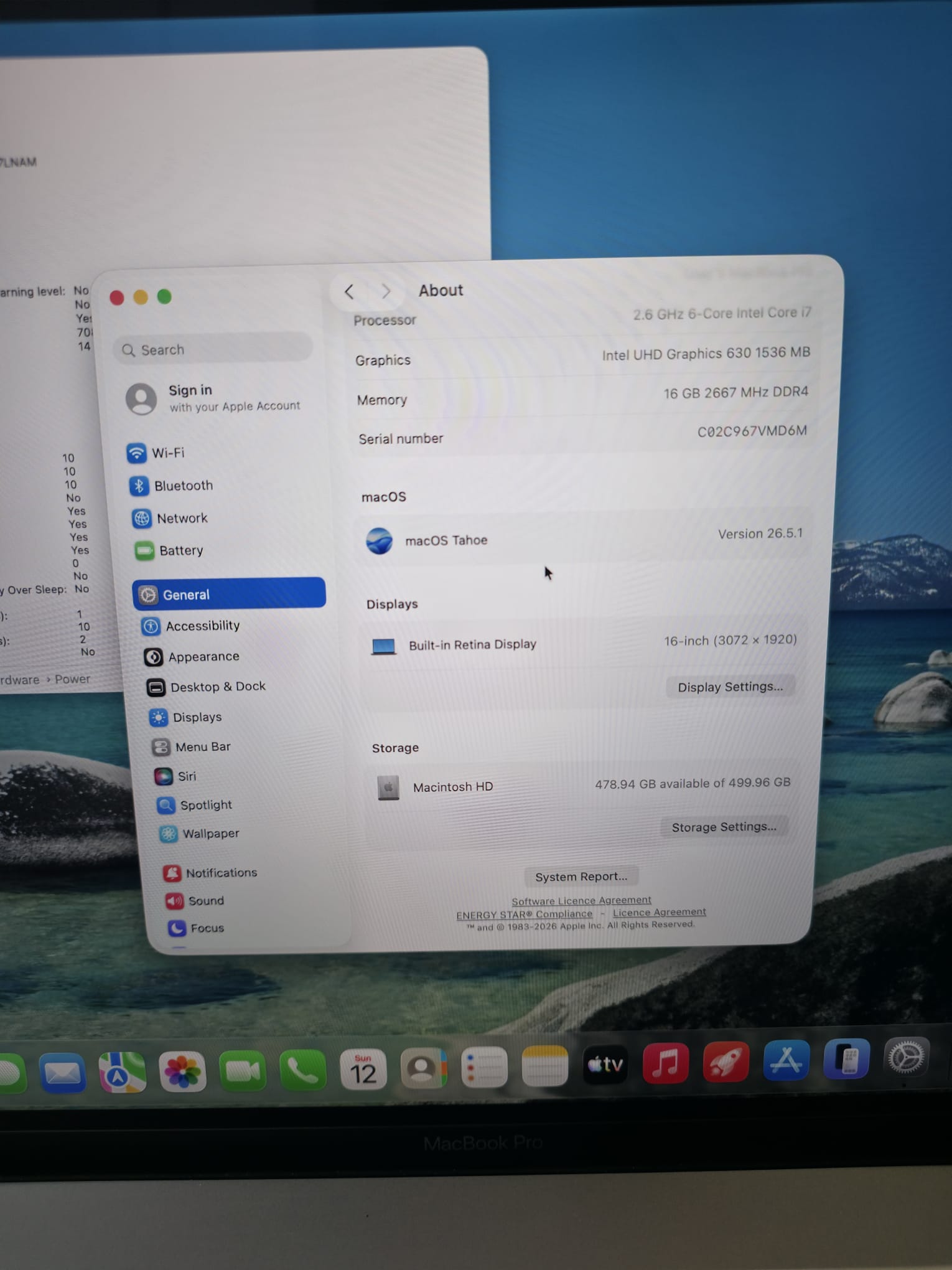The width and height of the screenshot is (952, 1270).
Task: Open Menu Bar settings
Action: click(x=191, y=746)
